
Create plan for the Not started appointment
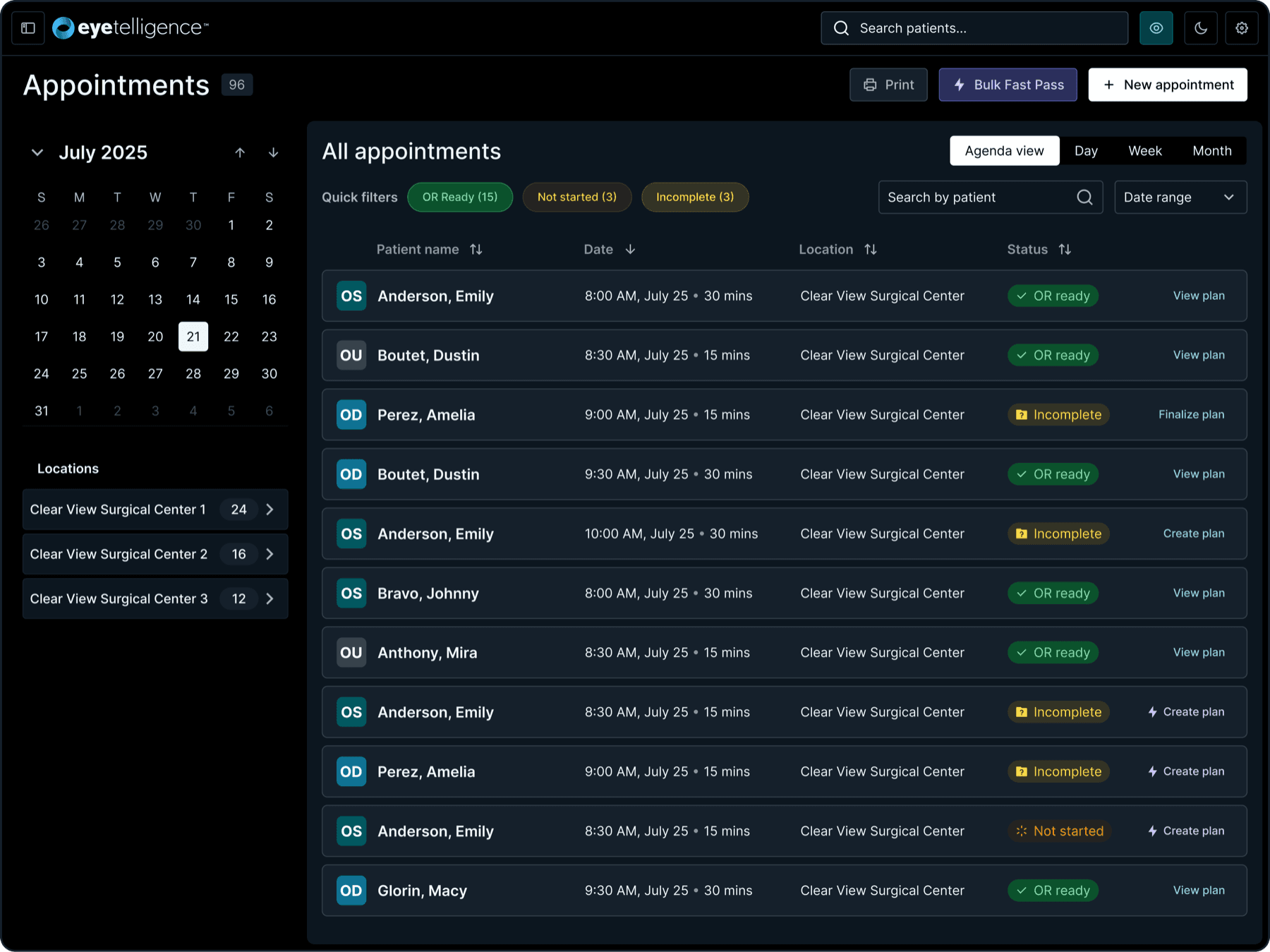[x=1186, y=831]
